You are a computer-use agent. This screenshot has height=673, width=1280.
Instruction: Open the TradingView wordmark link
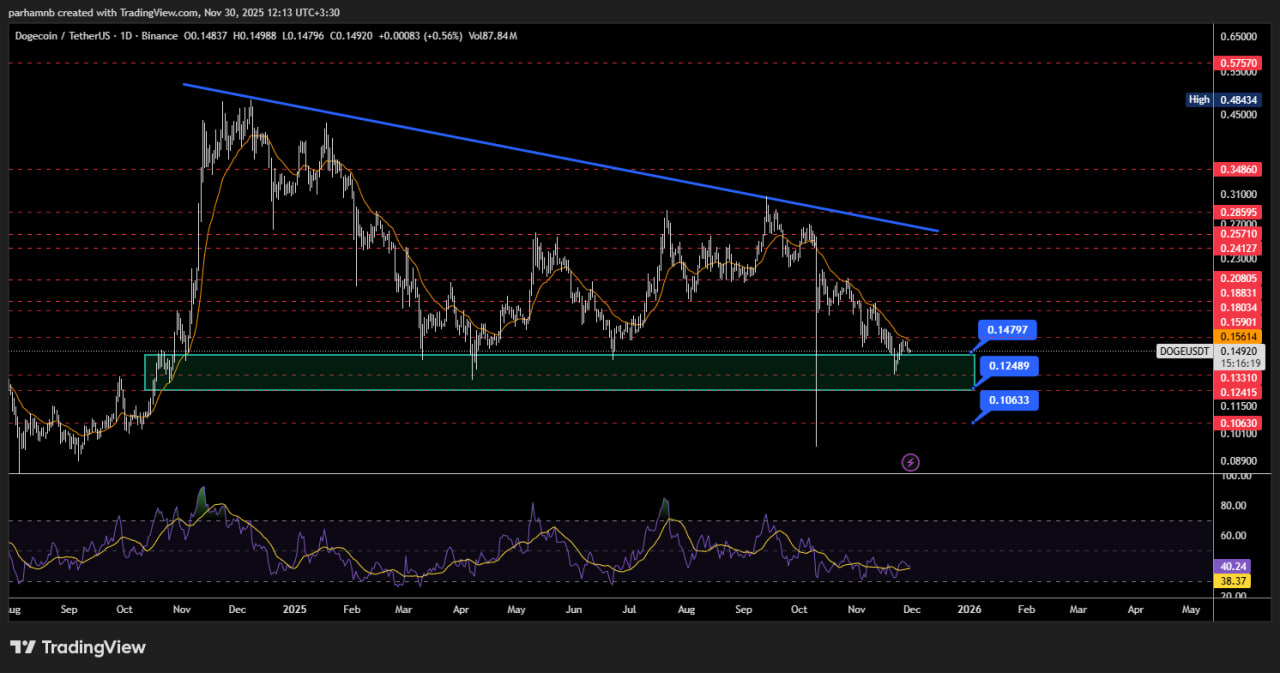(x=92, y=648)
